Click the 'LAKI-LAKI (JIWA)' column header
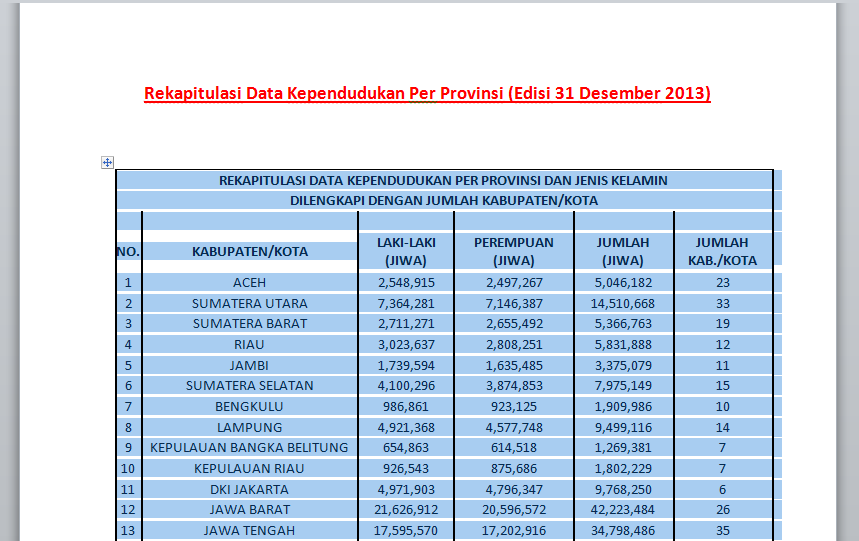 (x=406, y=251)
